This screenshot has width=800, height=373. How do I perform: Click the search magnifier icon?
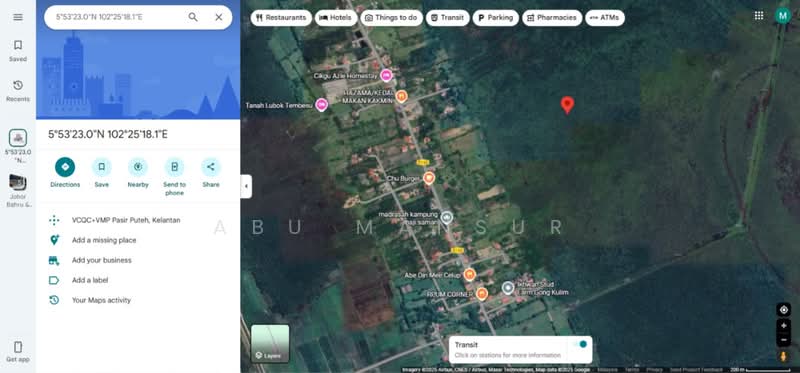(193, 17)
